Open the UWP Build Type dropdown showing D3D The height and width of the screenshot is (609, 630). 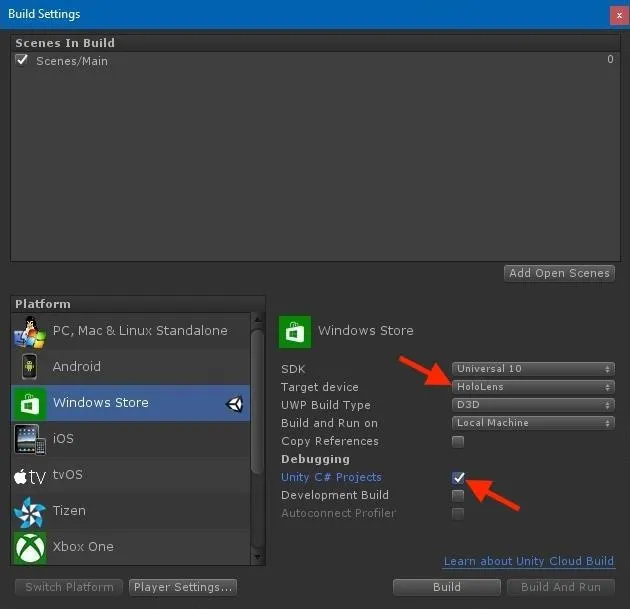533,405
